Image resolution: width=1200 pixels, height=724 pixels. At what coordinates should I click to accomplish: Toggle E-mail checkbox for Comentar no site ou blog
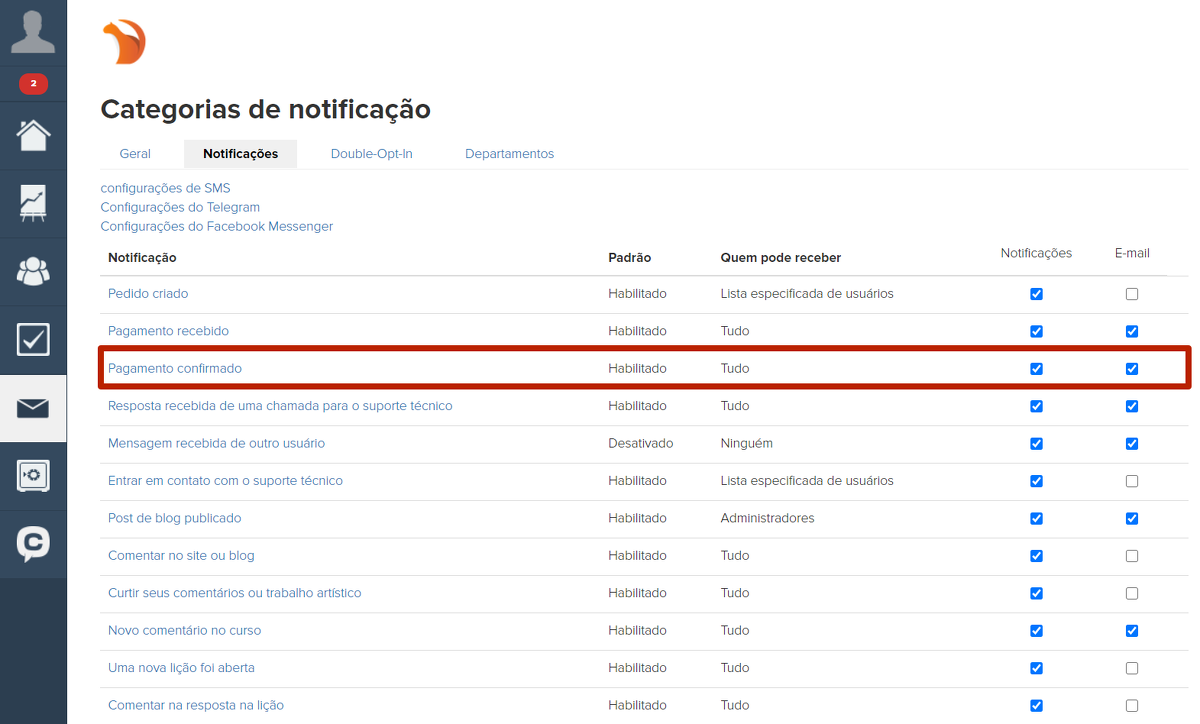click(x=1131, y=556)
